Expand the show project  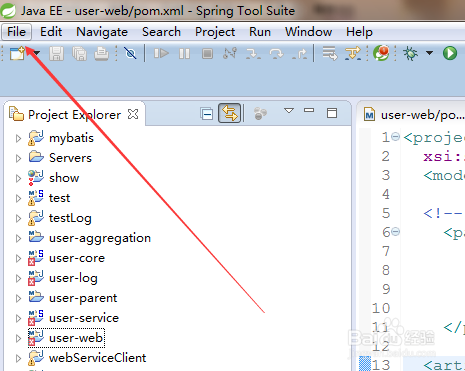coord(18,178)
